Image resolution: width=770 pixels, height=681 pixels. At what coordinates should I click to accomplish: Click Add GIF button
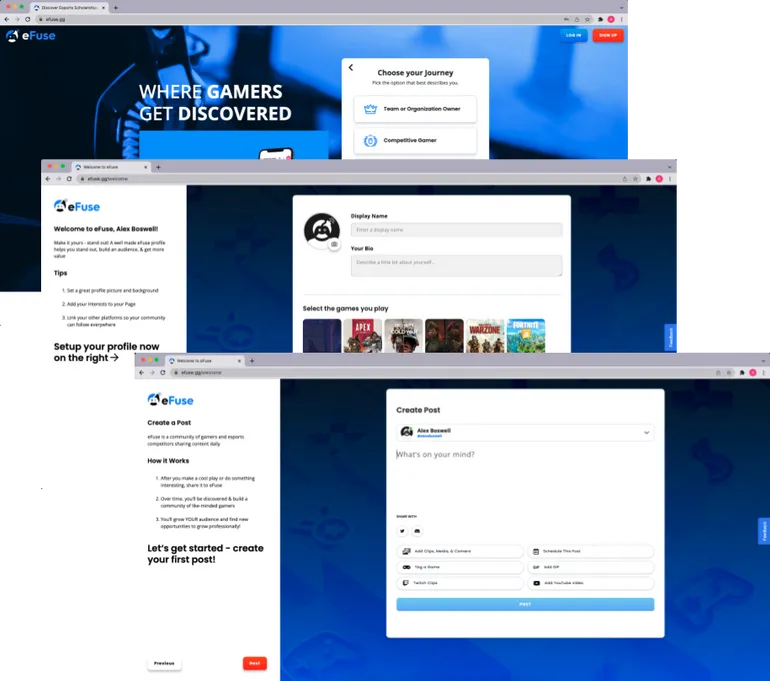pyautogui.click(x=591, y=567)
